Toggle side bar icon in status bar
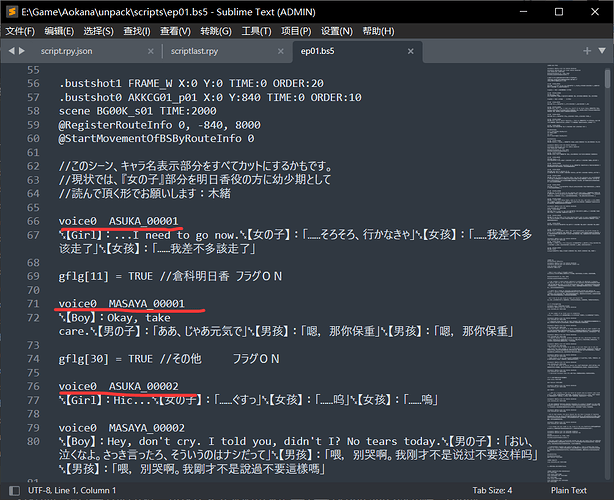This screenshot has width=614, height=500. [x=10, y=490]
